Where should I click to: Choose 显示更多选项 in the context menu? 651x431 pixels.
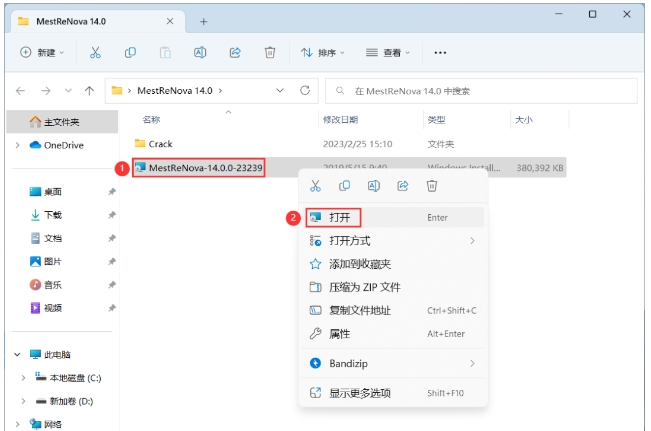[394, 393]
